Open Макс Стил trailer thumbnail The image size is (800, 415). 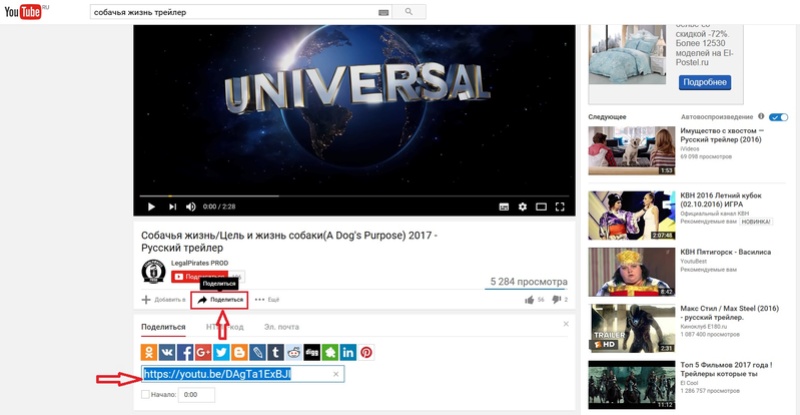[632, 328]
